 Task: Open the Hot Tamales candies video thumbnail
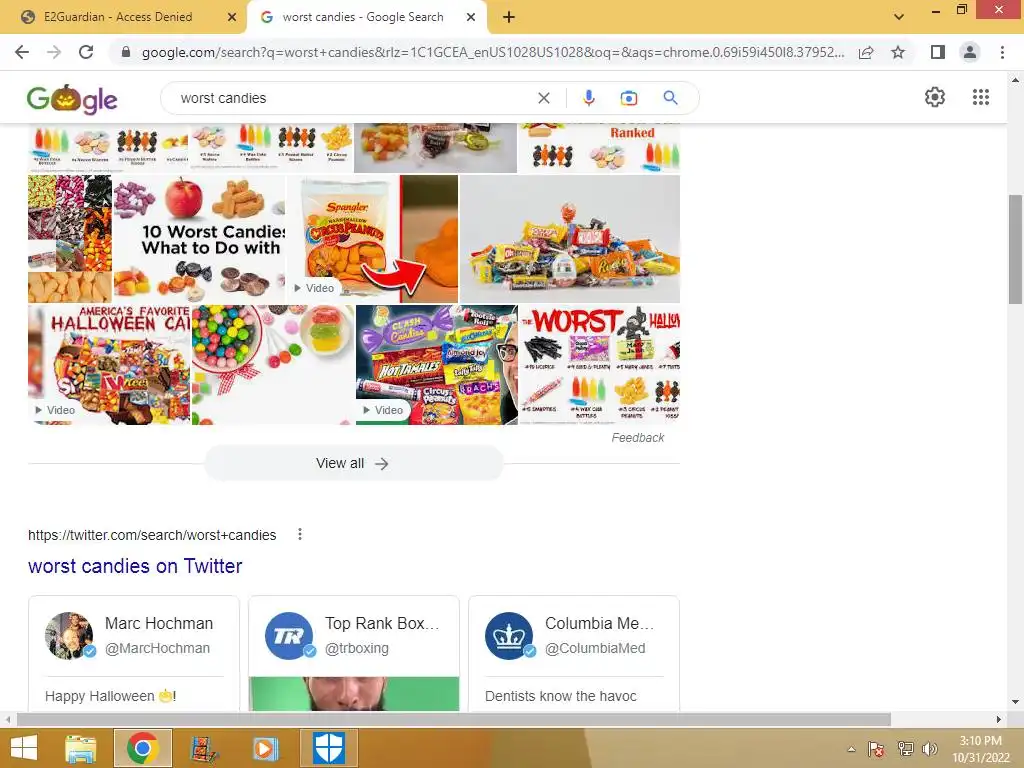[x=437, y=364]
